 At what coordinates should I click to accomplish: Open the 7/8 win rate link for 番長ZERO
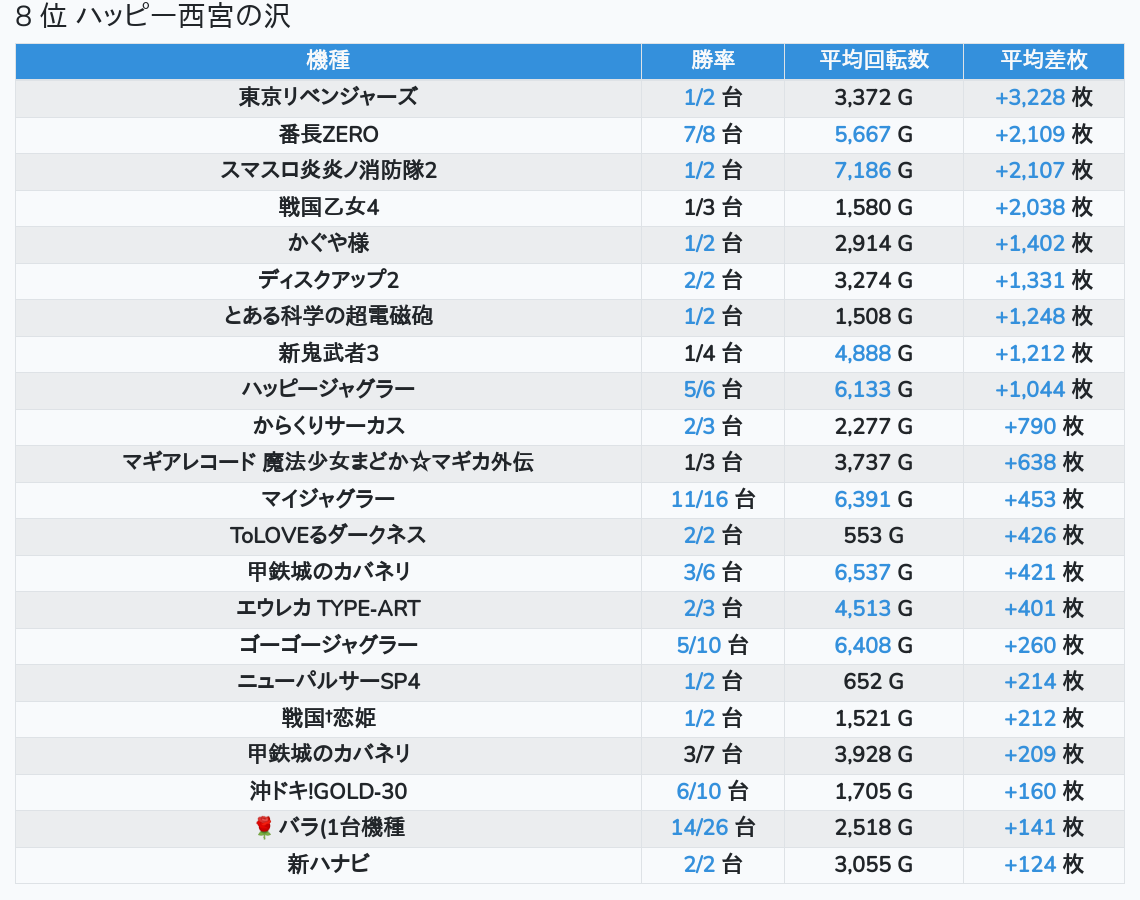point(699,134)
